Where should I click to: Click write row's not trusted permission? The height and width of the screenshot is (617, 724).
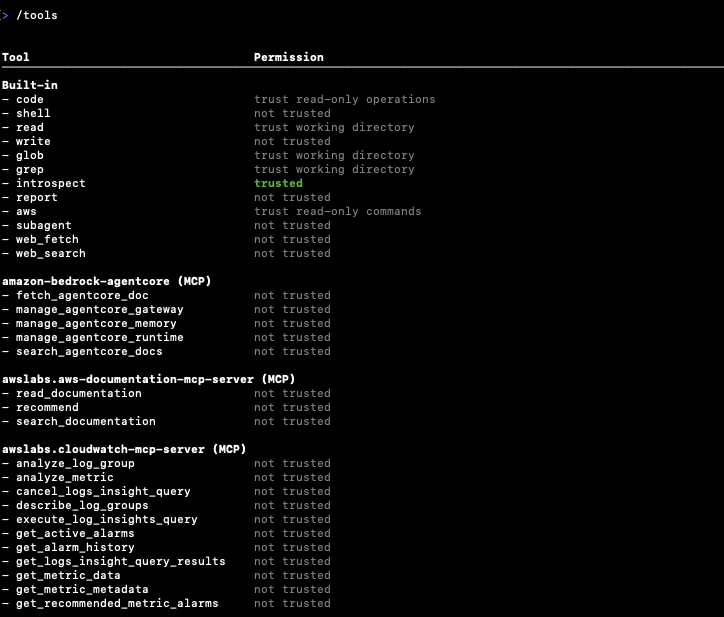click(292, 141)
